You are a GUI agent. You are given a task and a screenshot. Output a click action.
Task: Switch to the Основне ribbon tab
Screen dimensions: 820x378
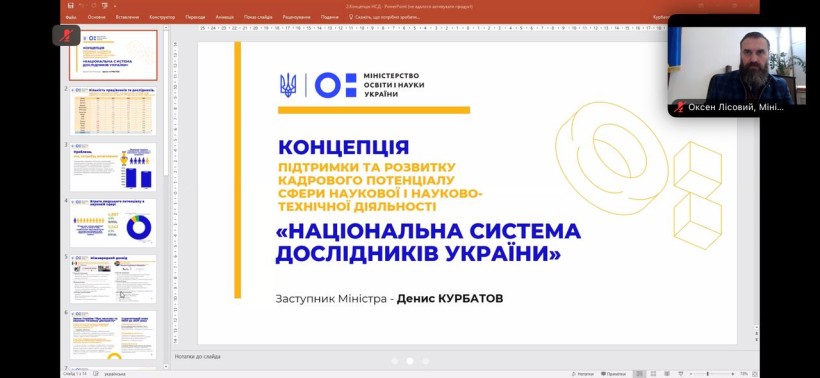(97, 17)
